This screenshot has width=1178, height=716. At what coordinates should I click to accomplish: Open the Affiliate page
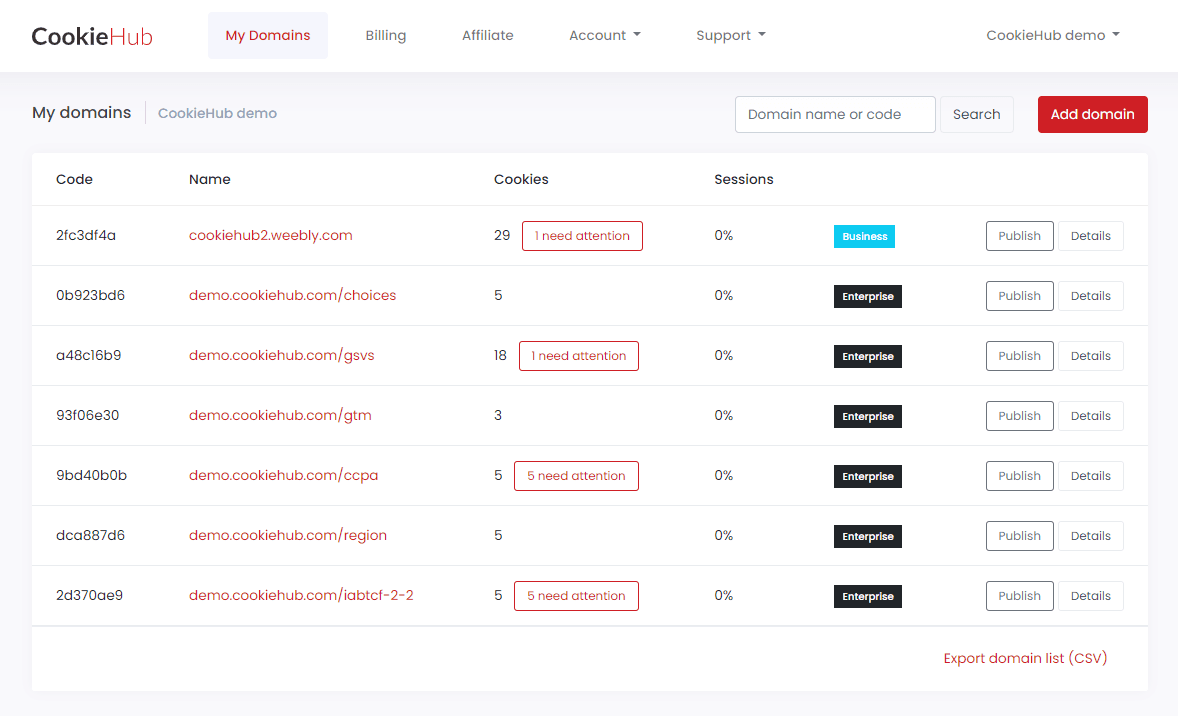point(487,35)
